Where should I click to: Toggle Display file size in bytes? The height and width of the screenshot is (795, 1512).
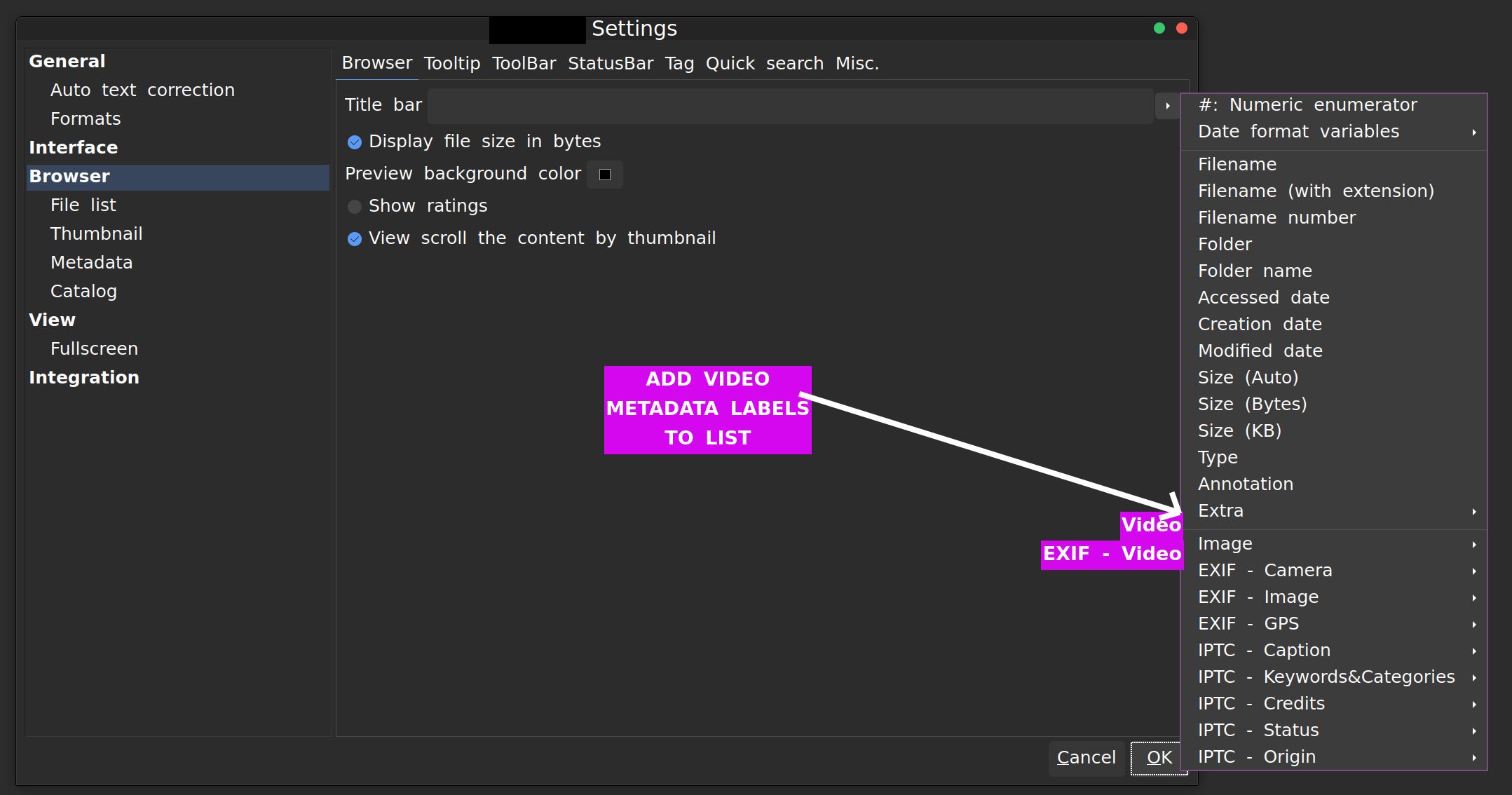click(355, 142)
